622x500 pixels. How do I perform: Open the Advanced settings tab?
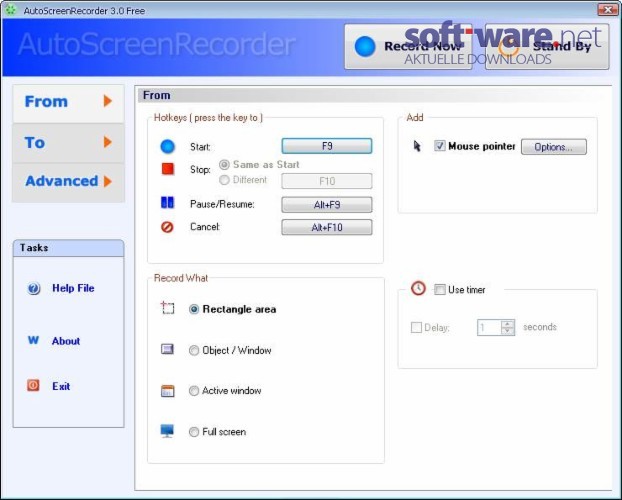pos(68,182)
